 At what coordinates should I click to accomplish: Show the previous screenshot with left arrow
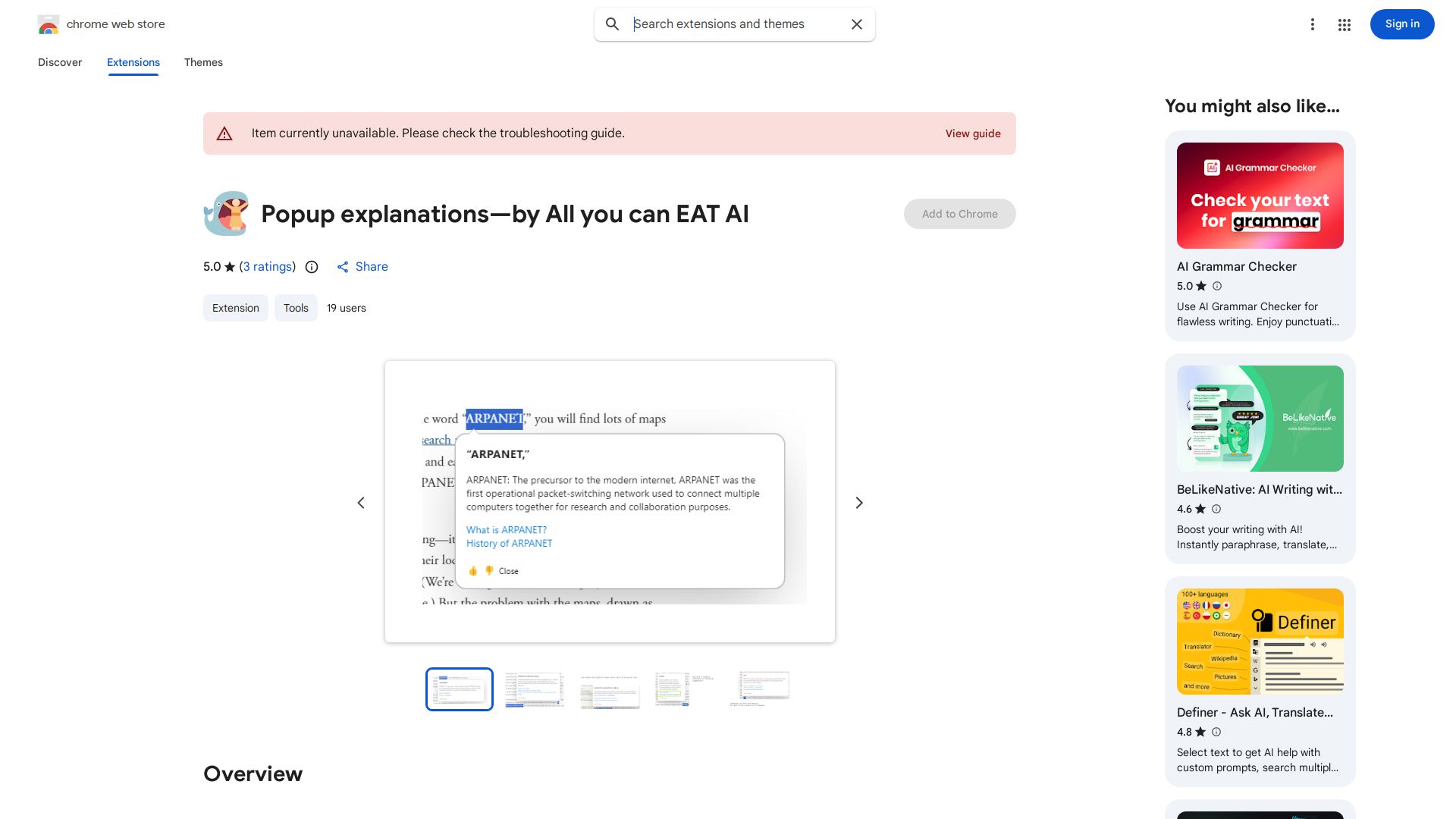pyautogui.click(x=361, y=503)
